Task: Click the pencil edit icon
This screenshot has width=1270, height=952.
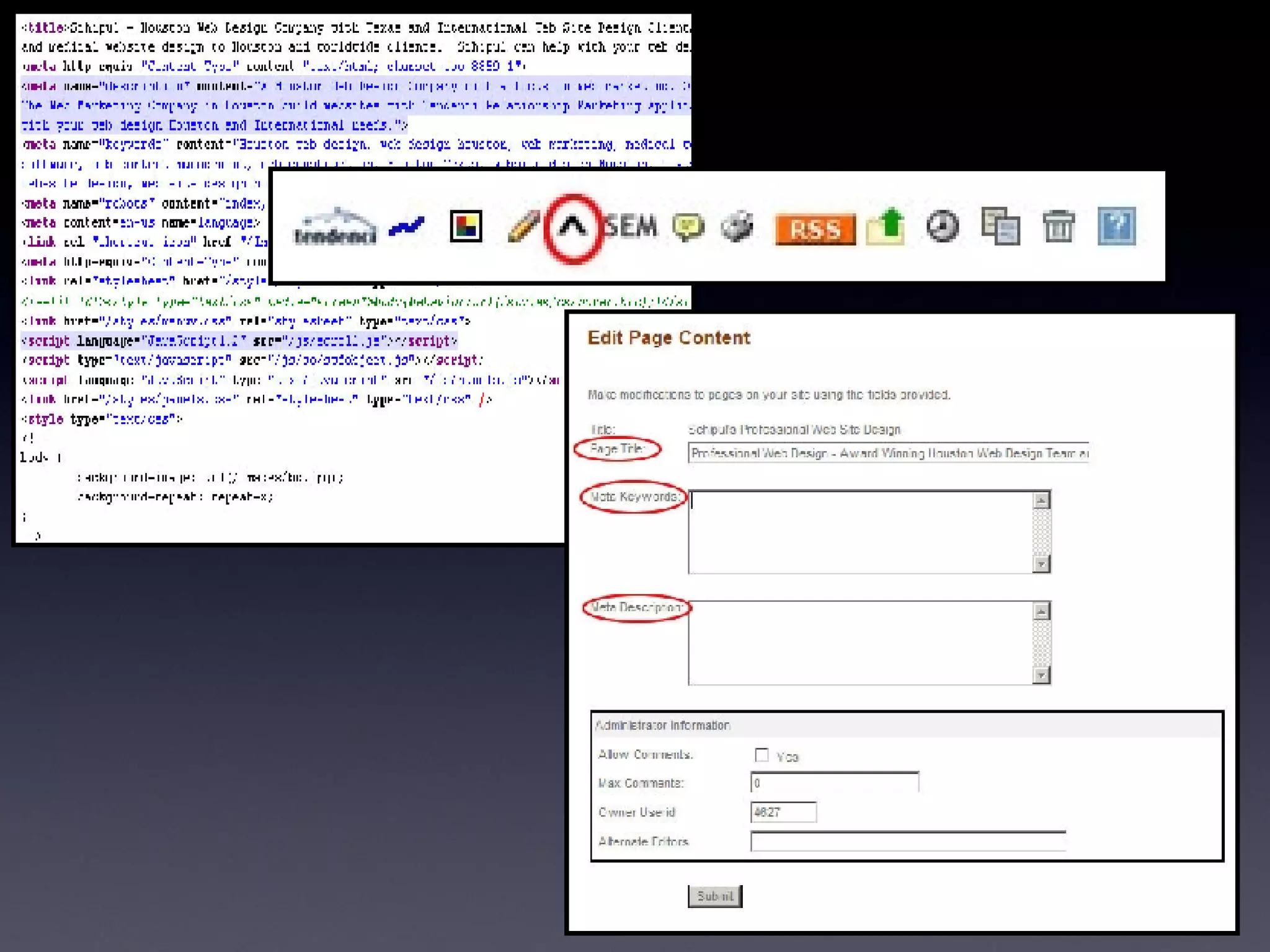Action: click(522, 226)
